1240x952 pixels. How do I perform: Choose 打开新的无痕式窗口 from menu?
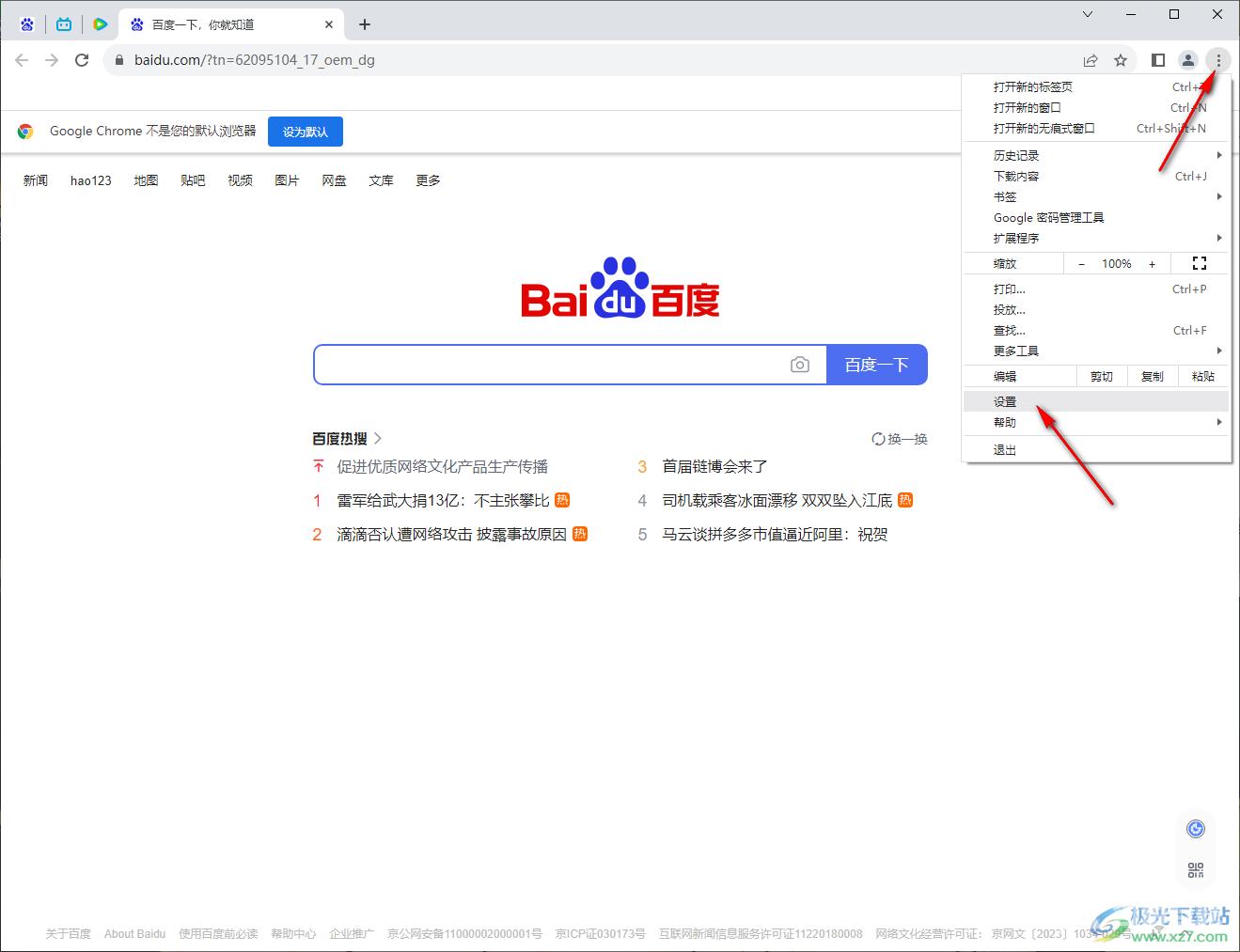click(1097, 128)
